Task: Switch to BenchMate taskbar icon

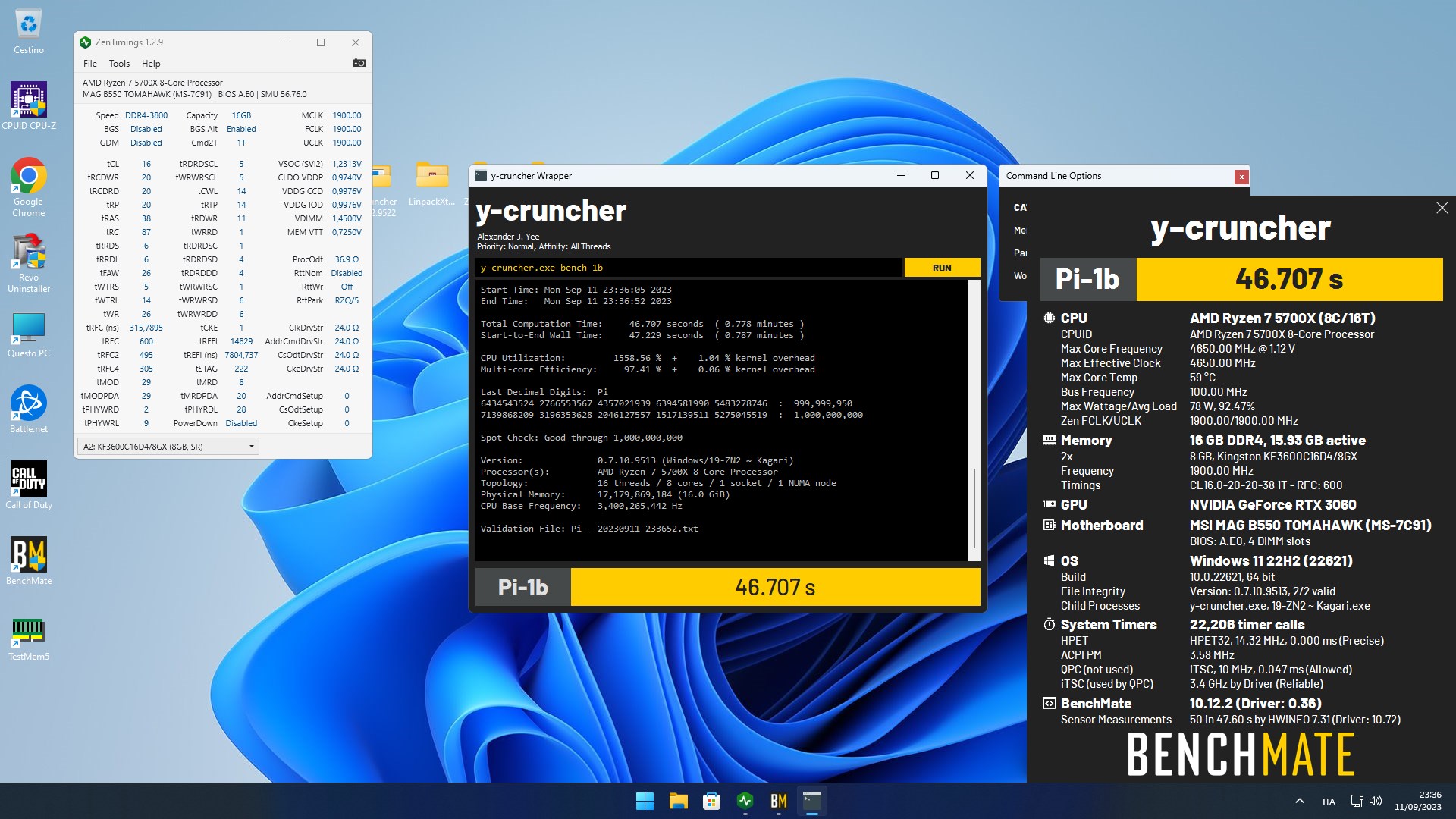Action: (x=778, y=801)
